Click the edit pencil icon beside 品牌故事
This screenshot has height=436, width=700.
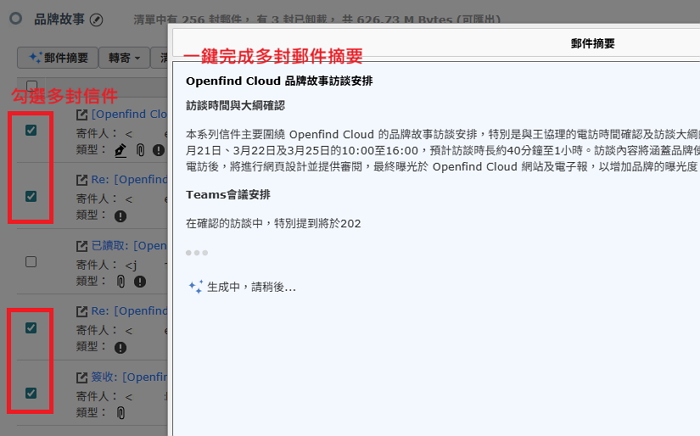[96, 19]
